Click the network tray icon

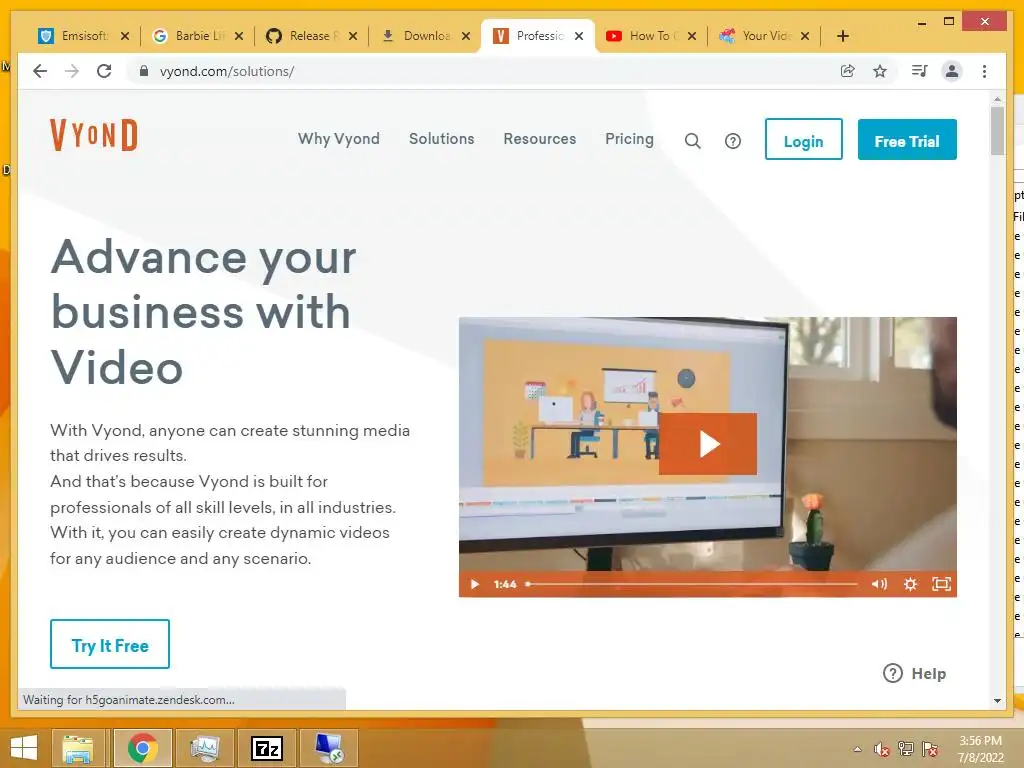906,749
